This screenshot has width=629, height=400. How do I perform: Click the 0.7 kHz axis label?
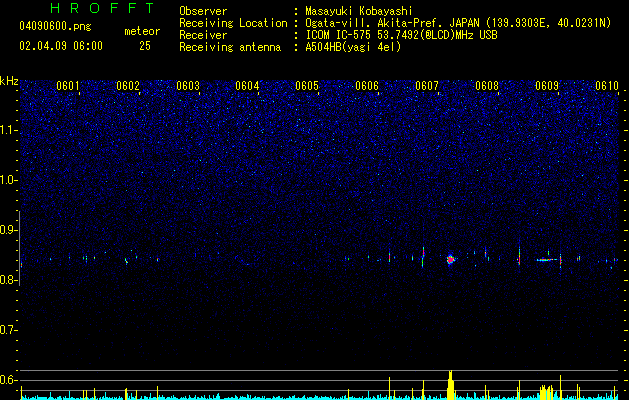pyautogui.click(x=7, y=330)
